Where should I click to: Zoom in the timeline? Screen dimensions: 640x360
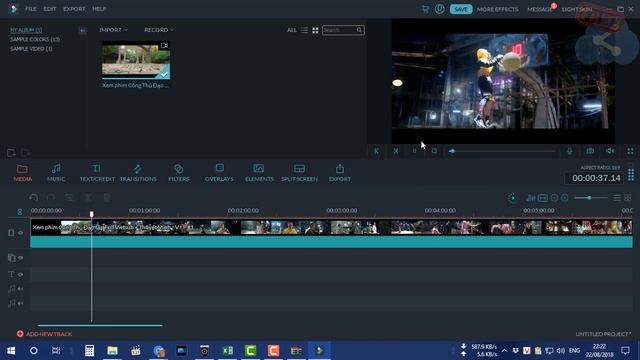pyautogui.click(x=564, y=198)
